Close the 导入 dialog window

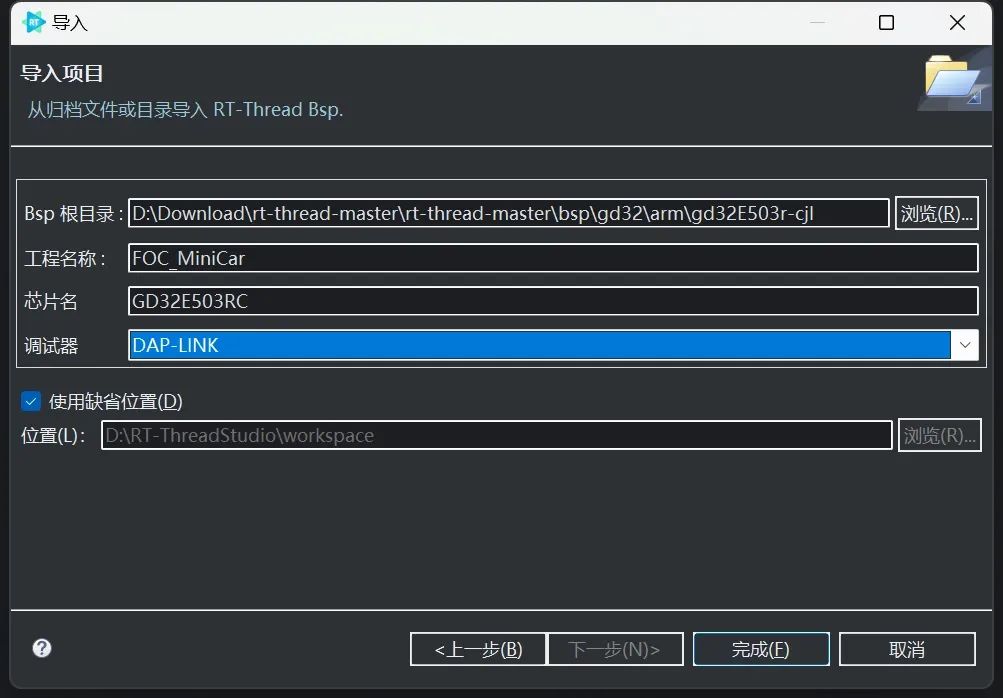(x=958, y=23)
